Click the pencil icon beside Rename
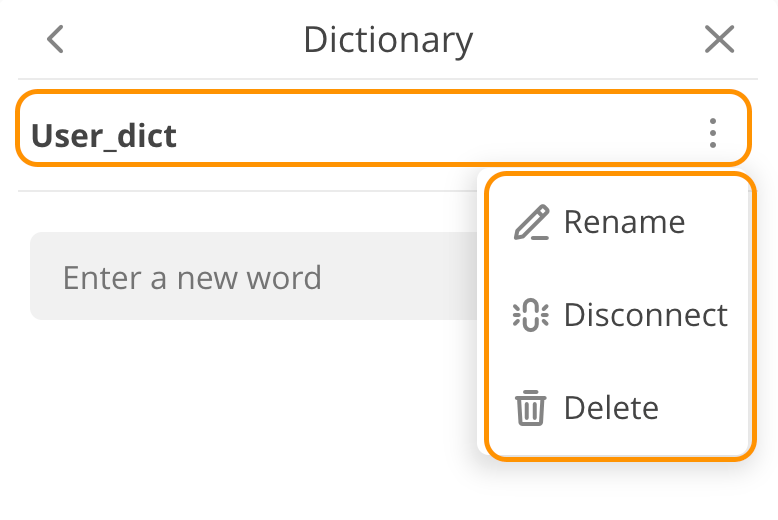The width and height of the screenshot is (778, 520). click(531, 222)
